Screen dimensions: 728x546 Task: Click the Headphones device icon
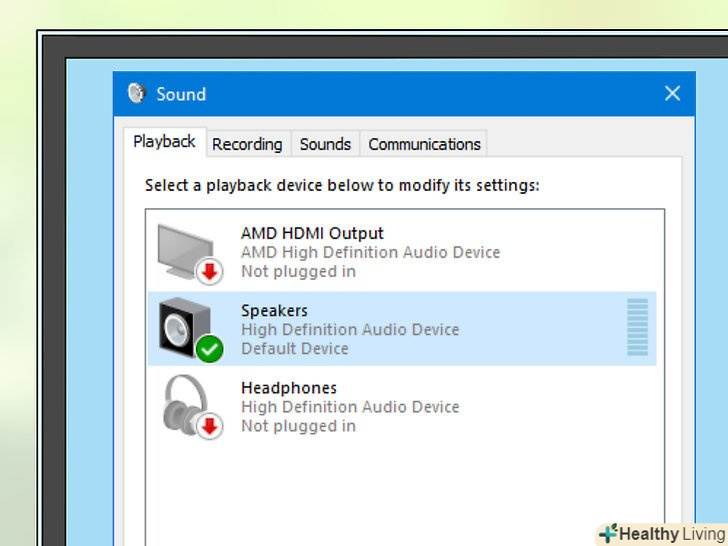185,402
